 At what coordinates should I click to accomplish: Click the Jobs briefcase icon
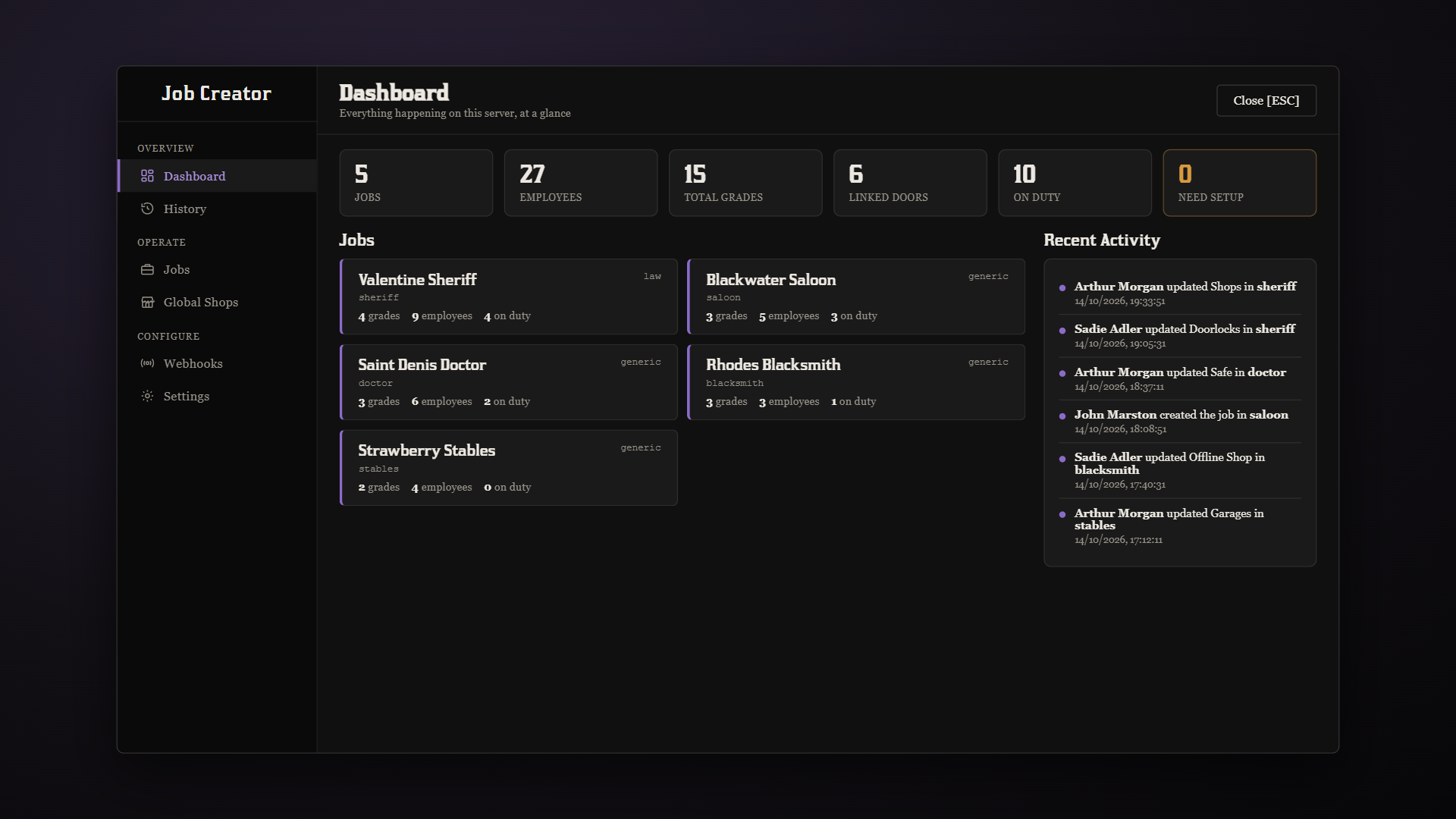147,269
